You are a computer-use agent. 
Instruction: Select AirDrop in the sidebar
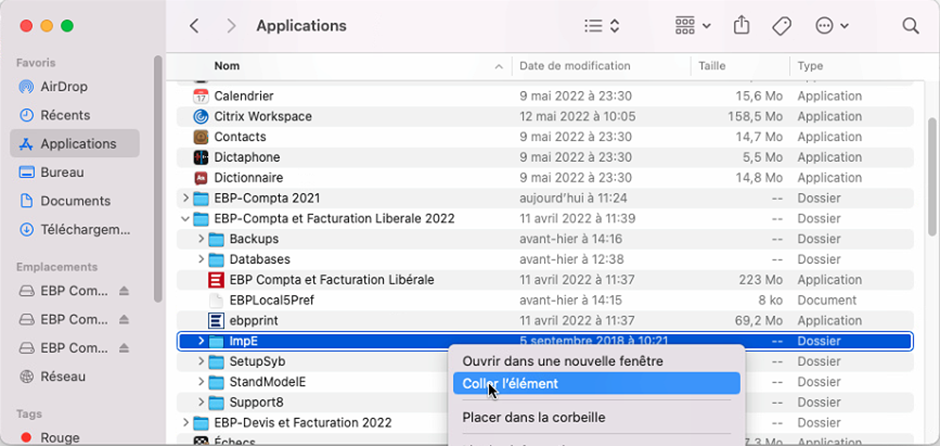coord(75,87)
